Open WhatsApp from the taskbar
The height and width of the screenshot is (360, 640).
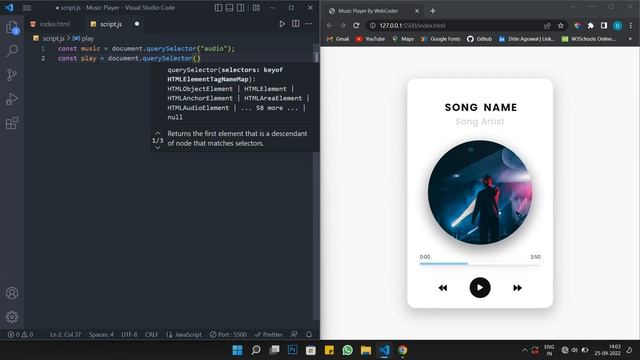[347, 350]
